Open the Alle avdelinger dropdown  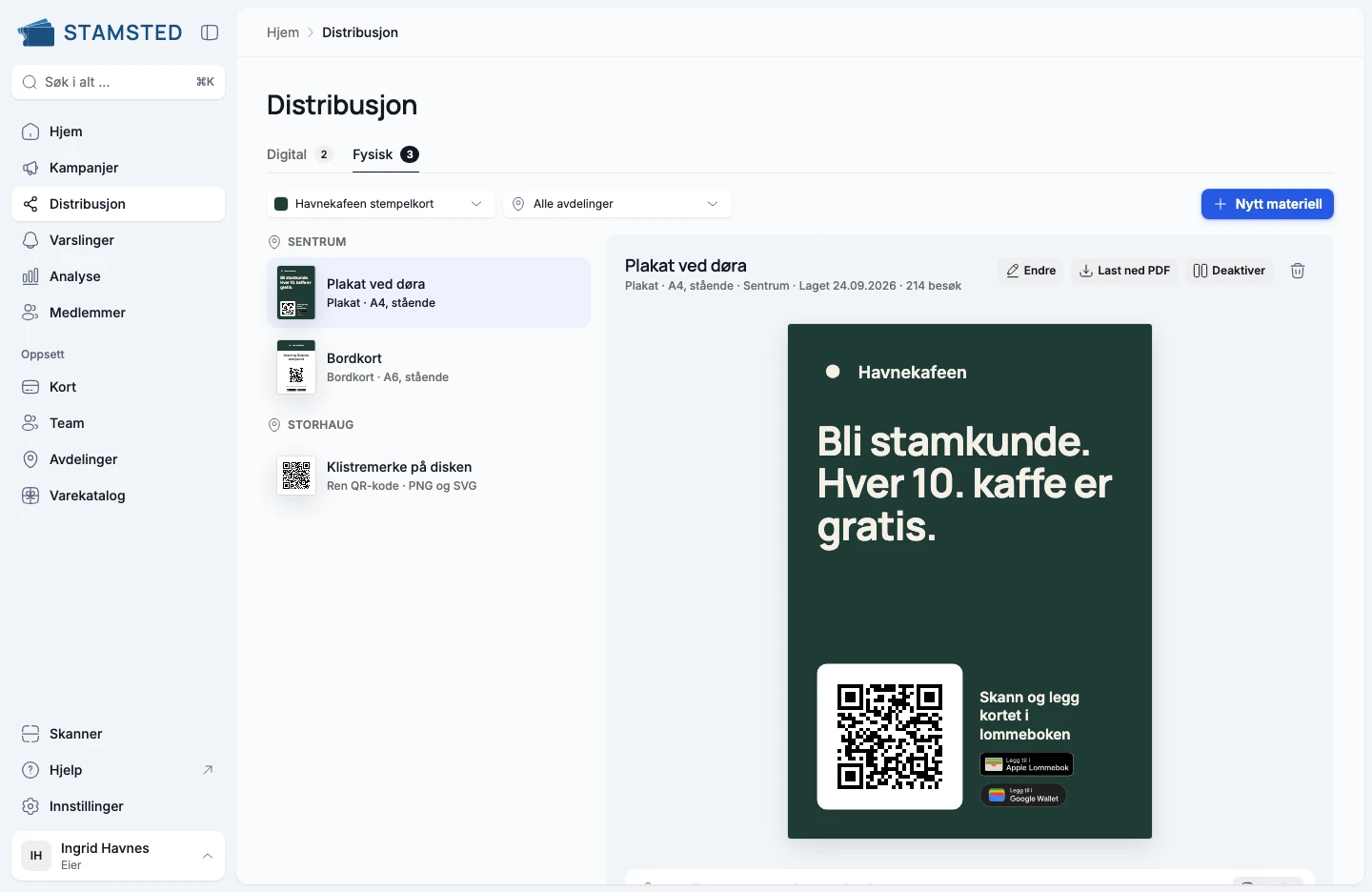pos(617,204)
